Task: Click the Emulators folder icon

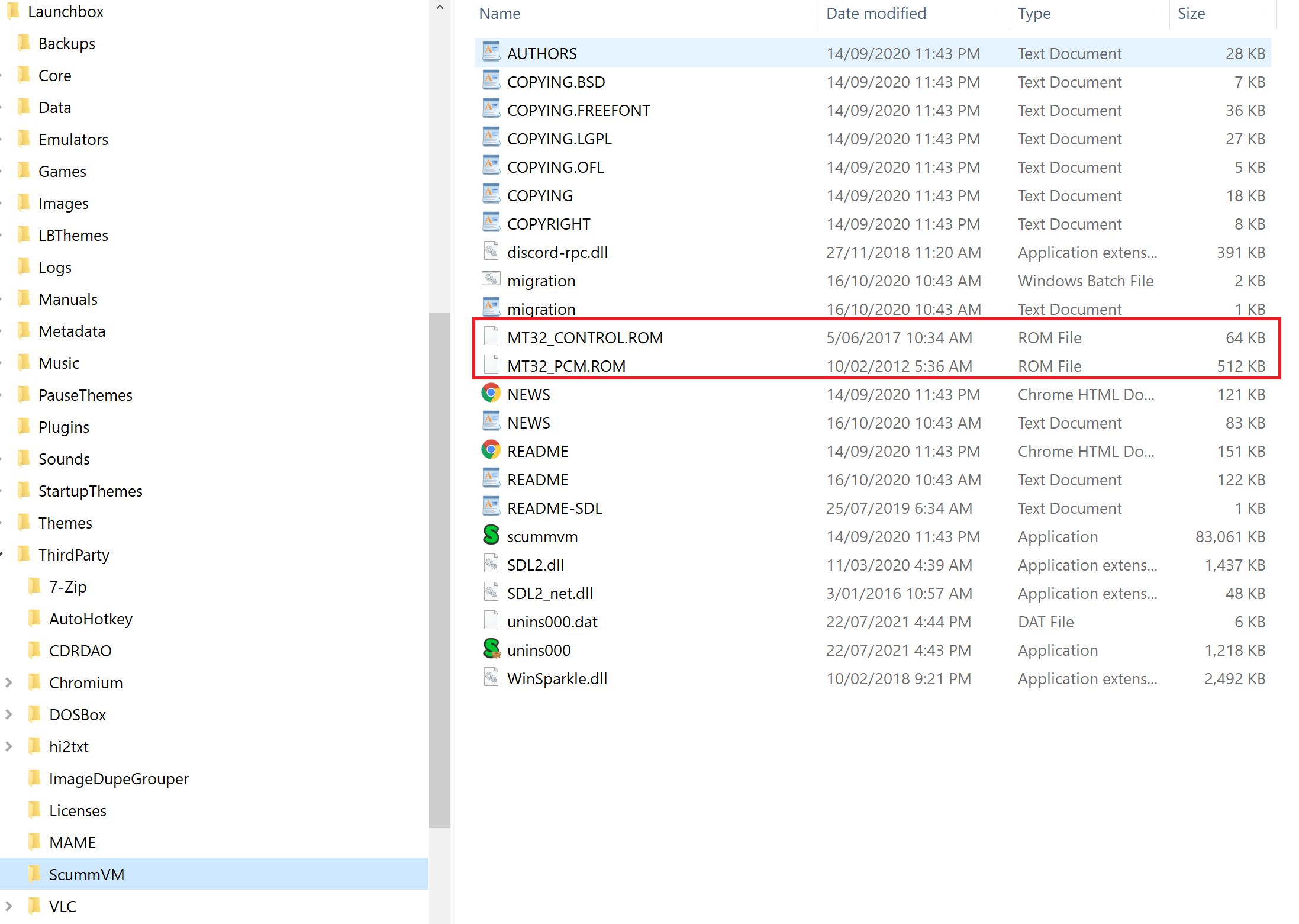Action: point(24,139)
